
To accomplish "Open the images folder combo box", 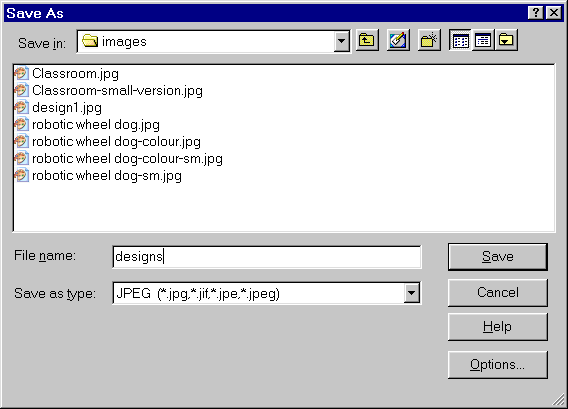I will [x=213, y=42].
